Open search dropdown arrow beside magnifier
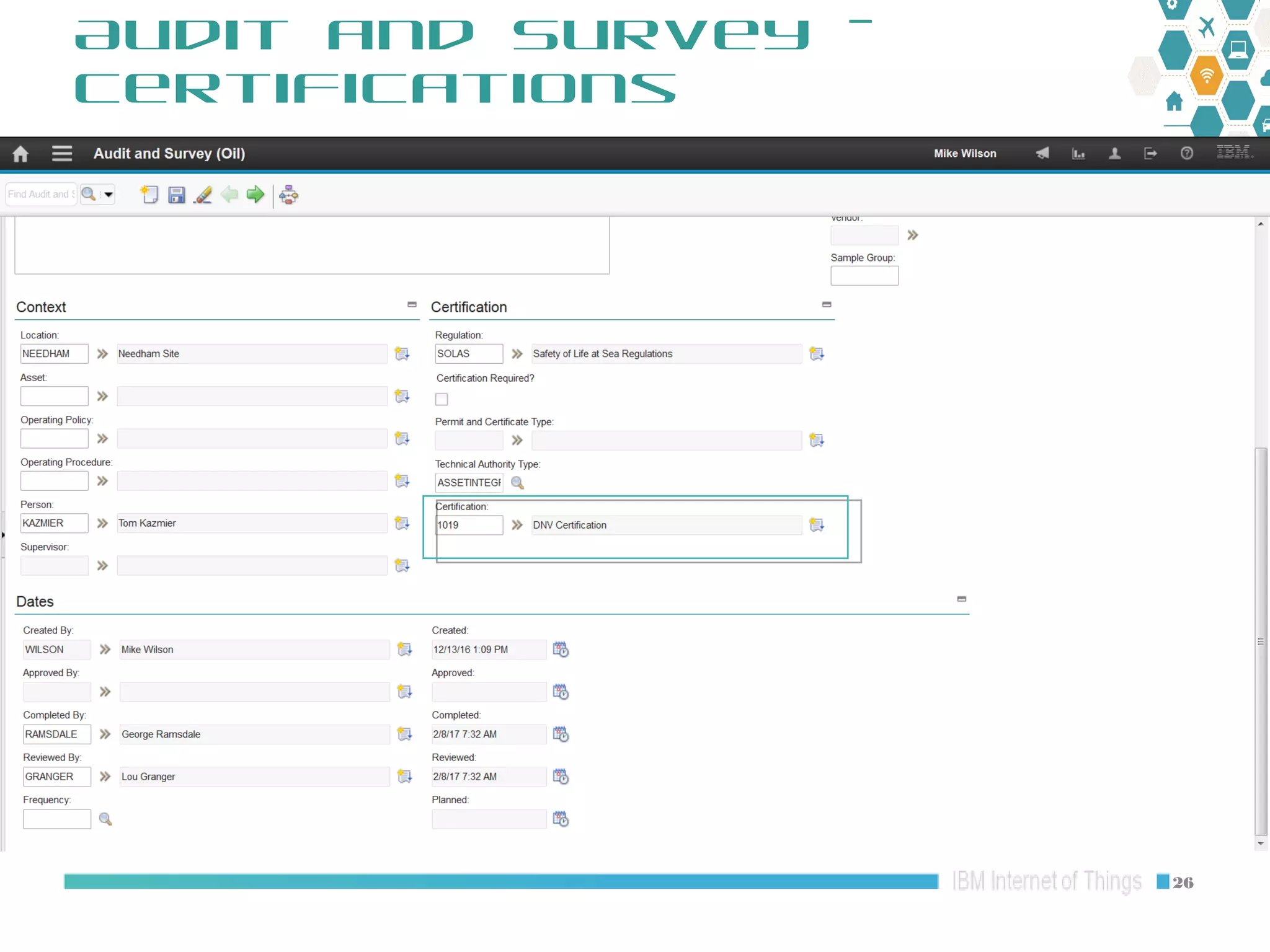Screen dimensions: 1270x952 [x=109, y=195]
